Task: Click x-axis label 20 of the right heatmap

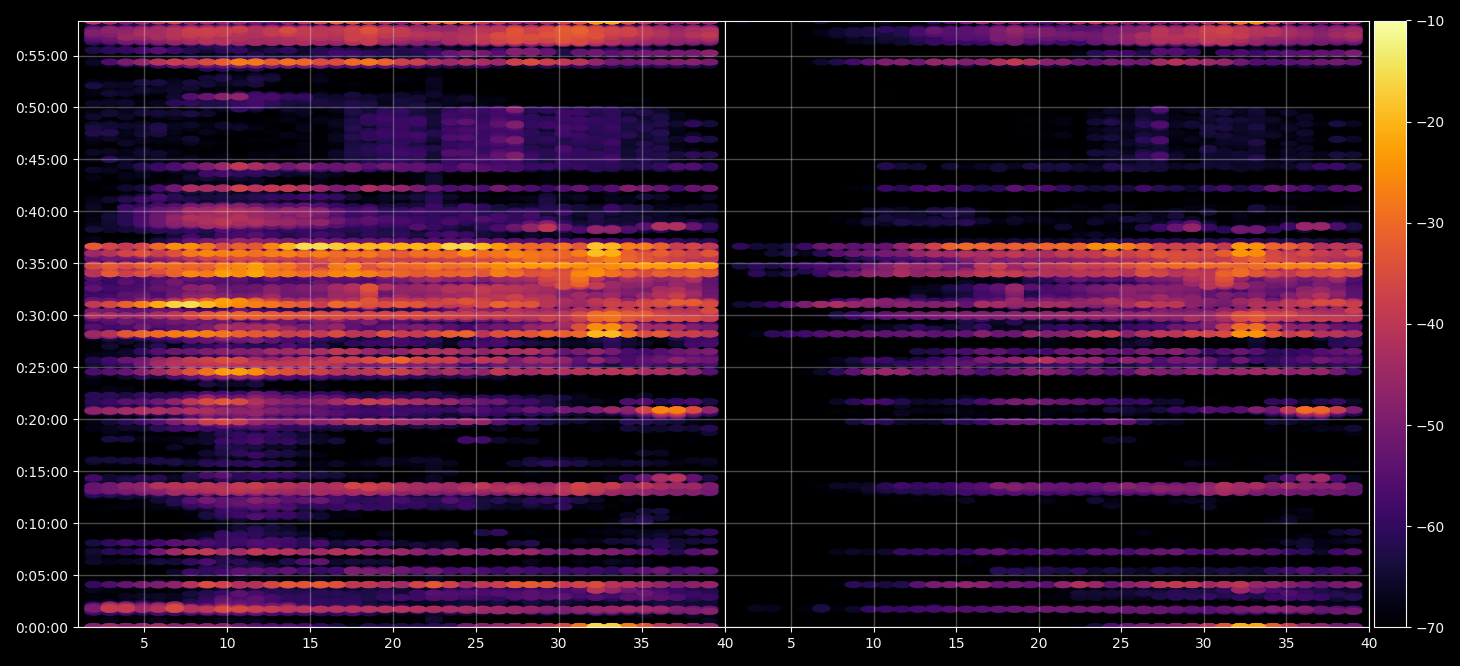Action: 1039,644
